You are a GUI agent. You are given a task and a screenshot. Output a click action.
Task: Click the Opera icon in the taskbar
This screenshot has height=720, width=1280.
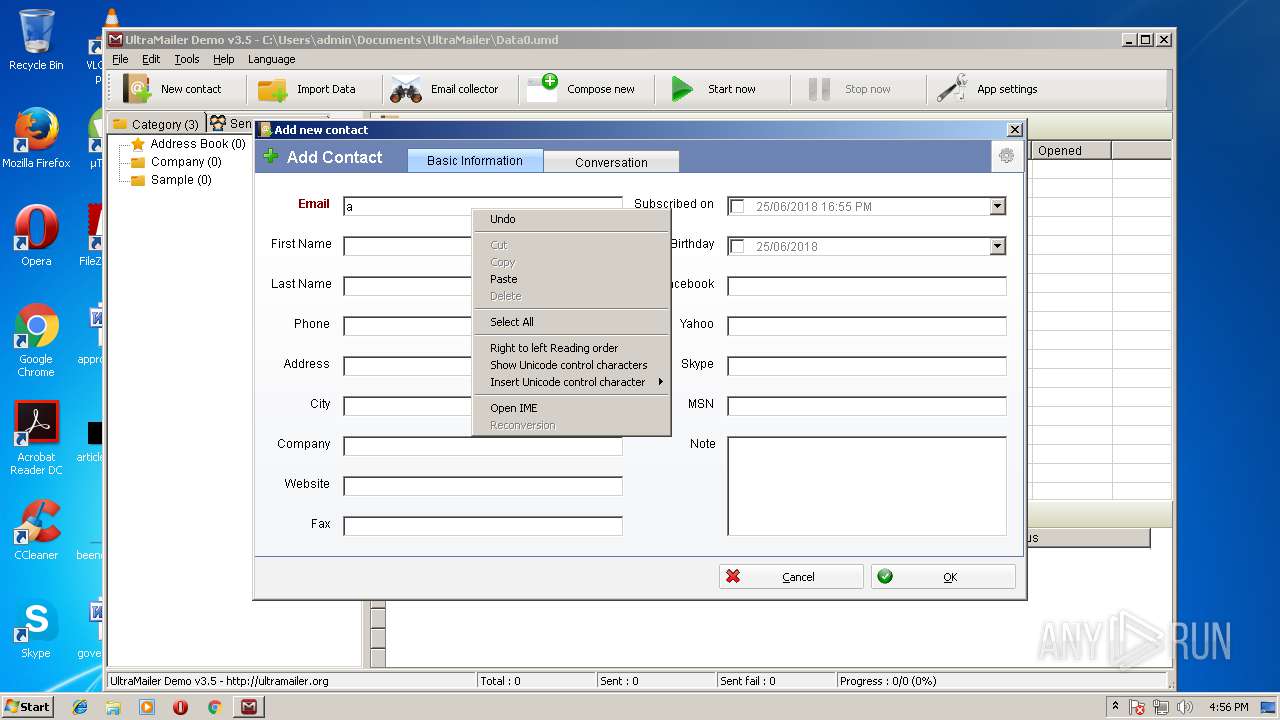pyautogui.click(x=180, y=707)
